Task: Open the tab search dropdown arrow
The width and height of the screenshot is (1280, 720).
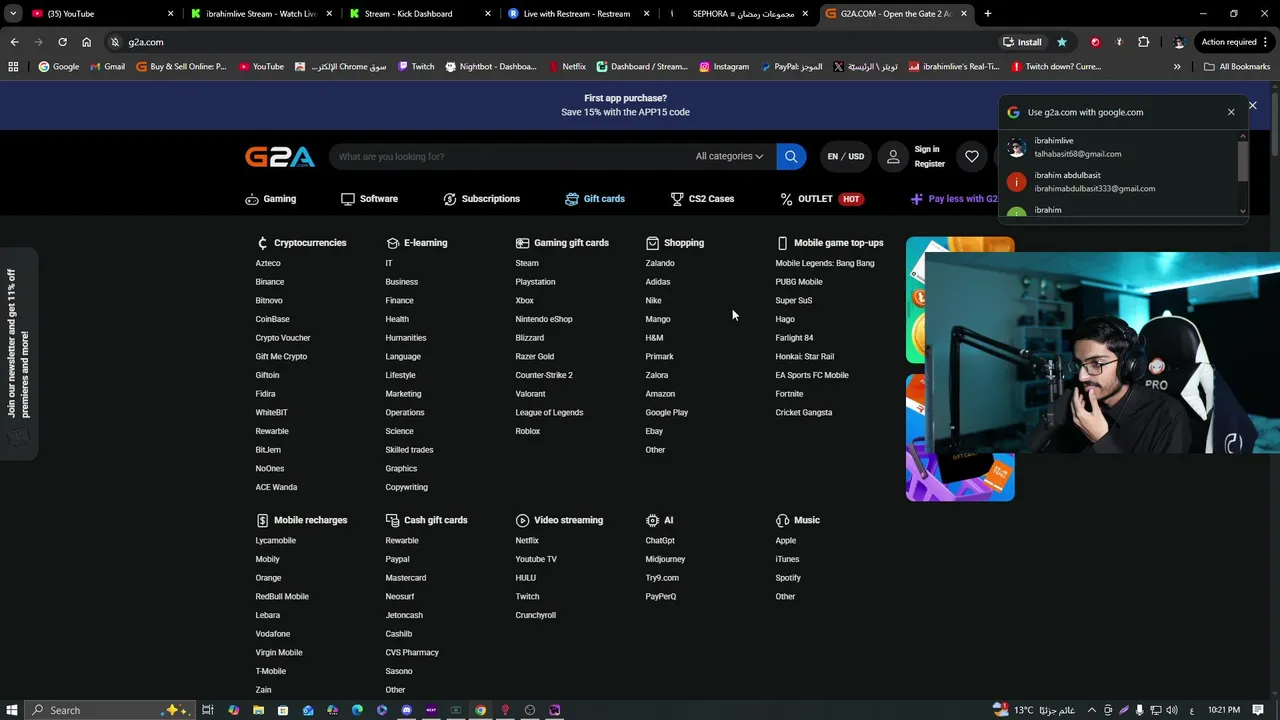Action: pos(13,14)
